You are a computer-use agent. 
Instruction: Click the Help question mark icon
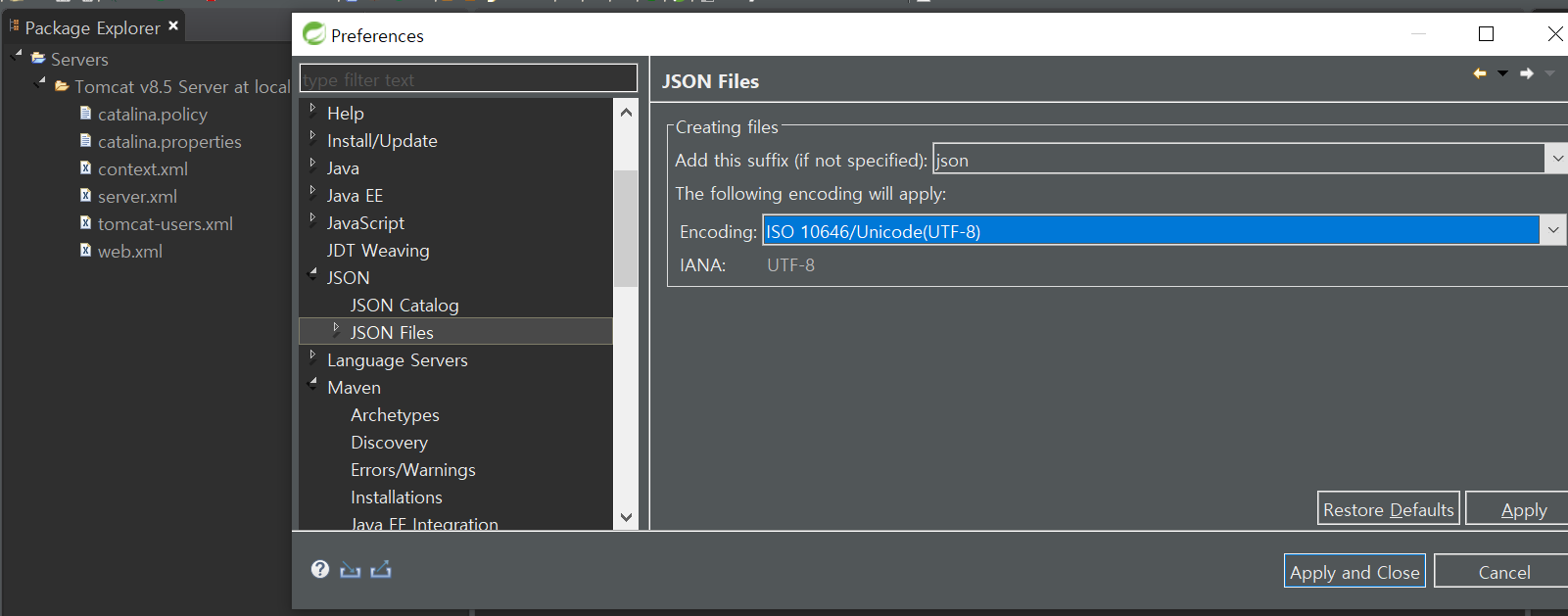[320, 569]
